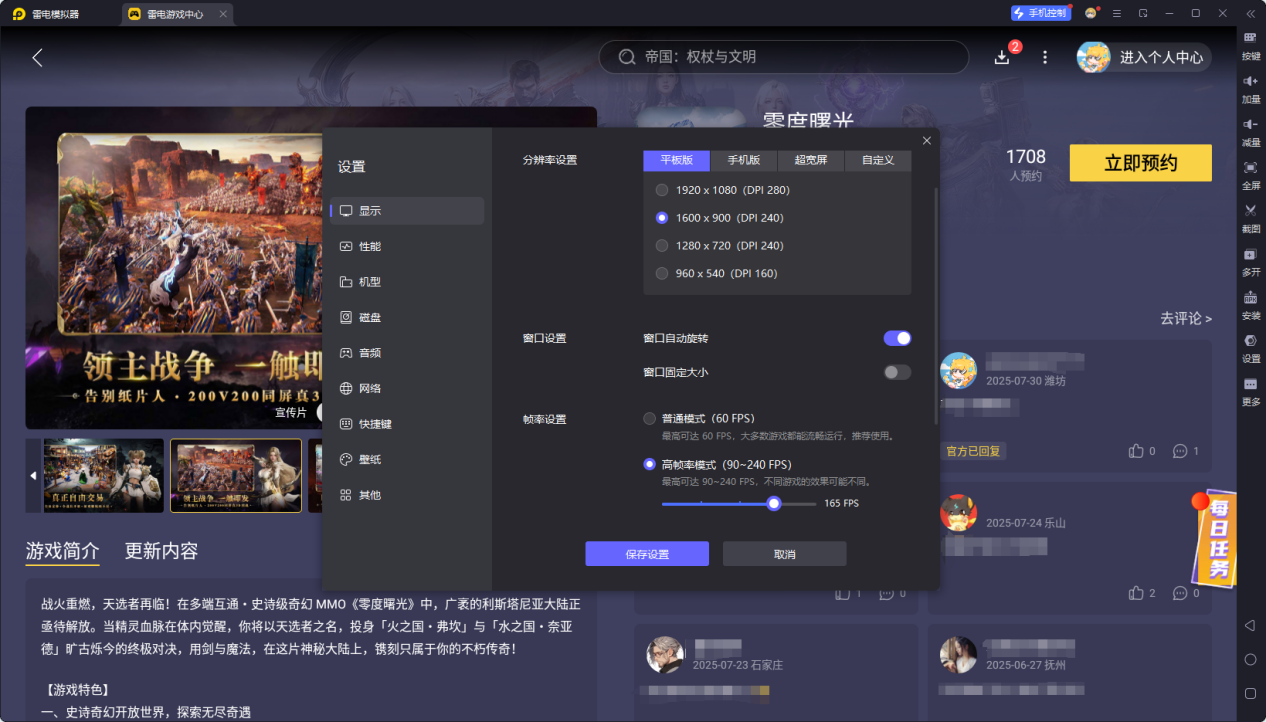The height and width of the screenshot is (722, 1266).
Task: Switch to 自定义 resolution tab
Action: coord(878,161)
